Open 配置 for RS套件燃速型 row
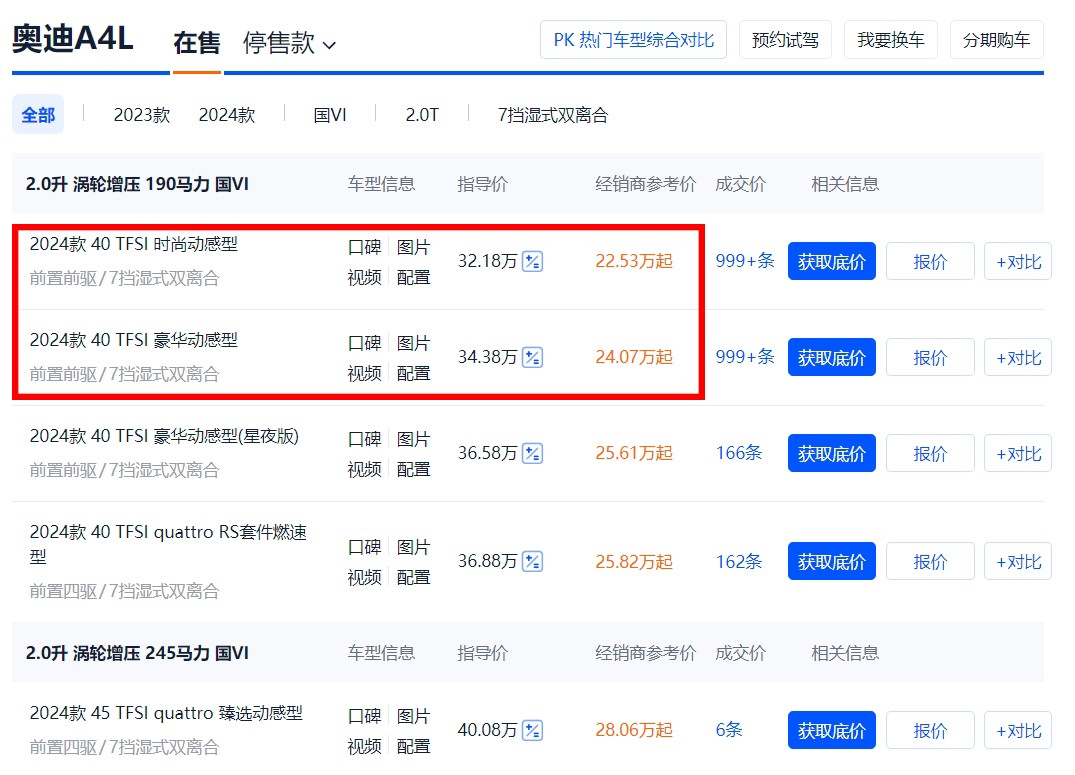This screenshot has height=775, width=1075. point(413,577)
